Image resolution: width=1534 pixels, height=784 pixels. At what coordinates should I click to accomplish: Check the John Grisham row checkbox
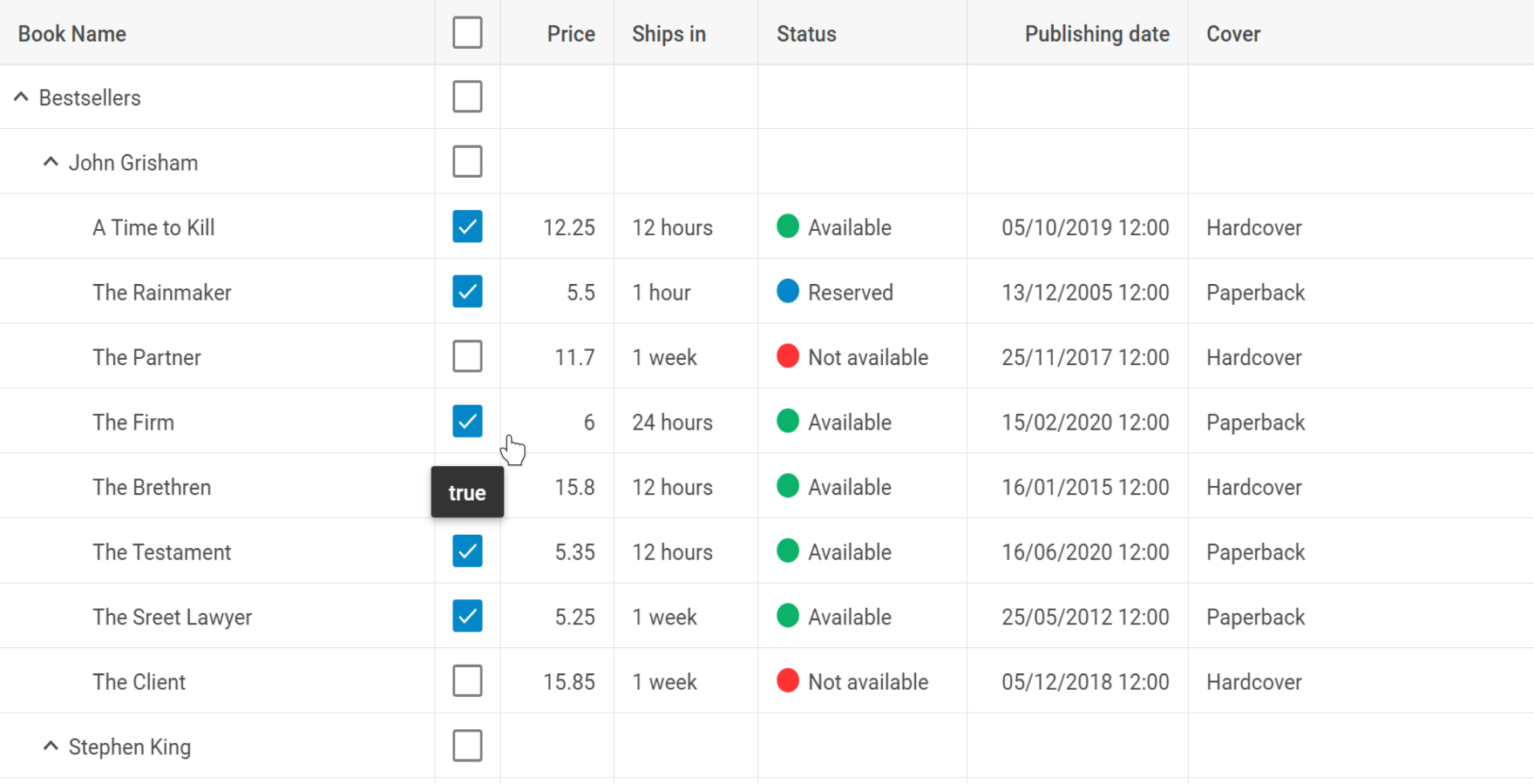click(467, 161)
